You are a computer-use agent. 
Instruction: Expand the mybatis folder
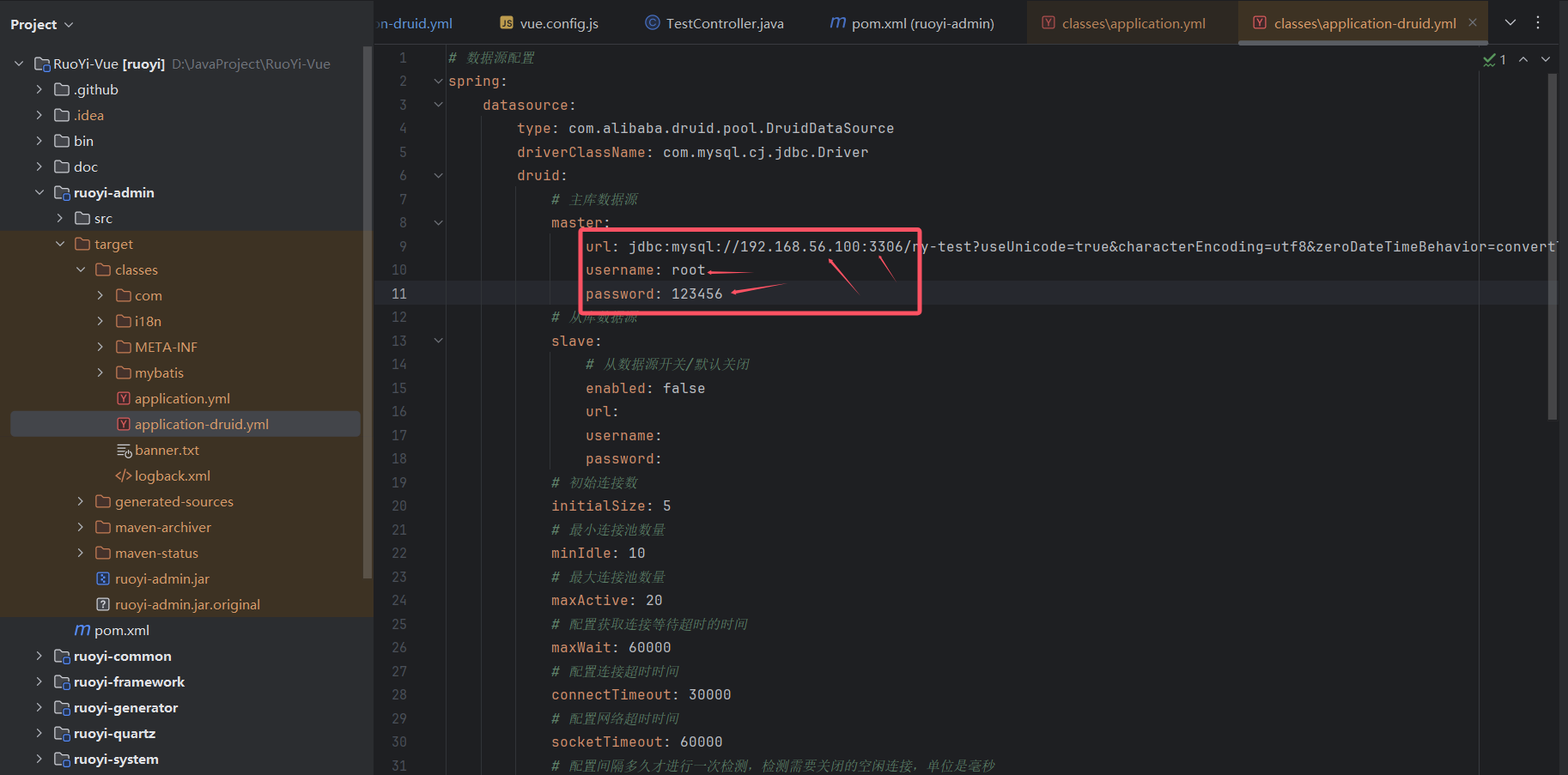pos(100,373)
